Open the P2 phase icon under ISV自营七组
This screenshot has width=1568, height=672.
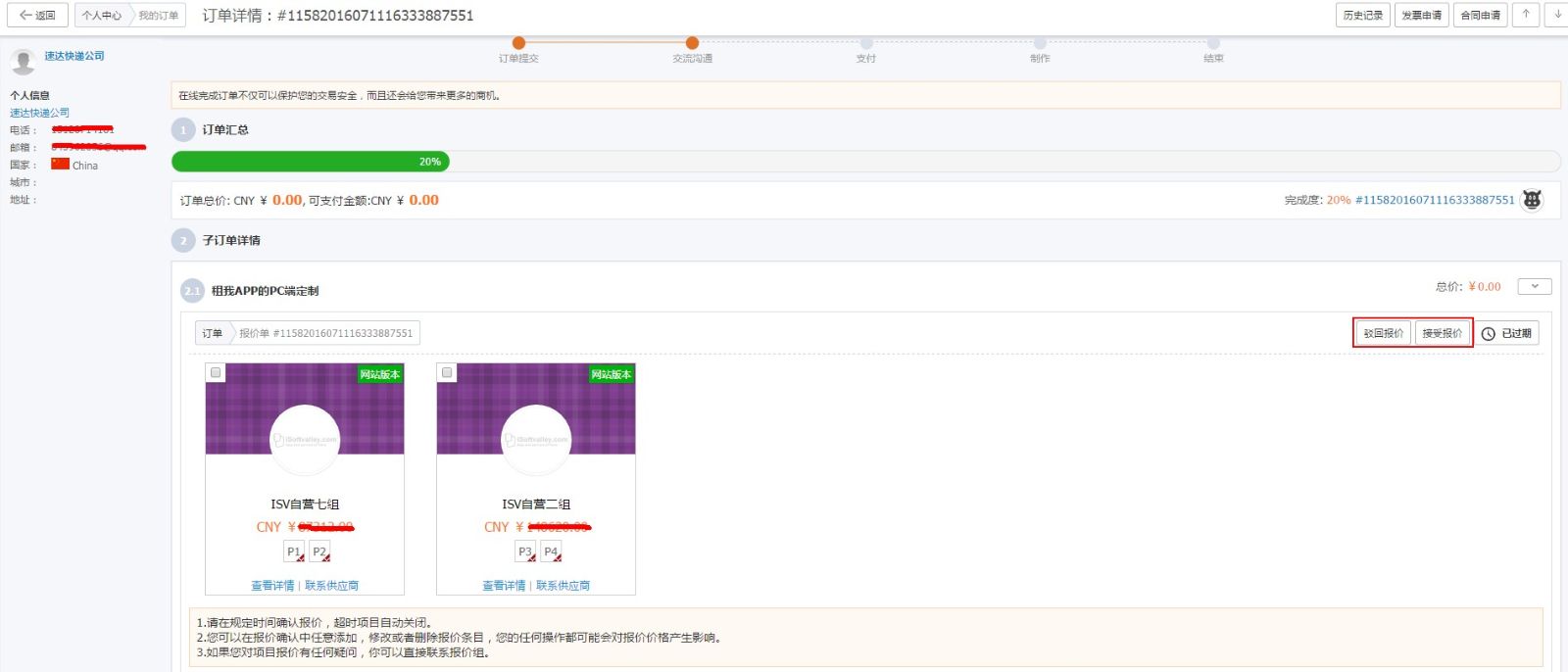[320, 552]
